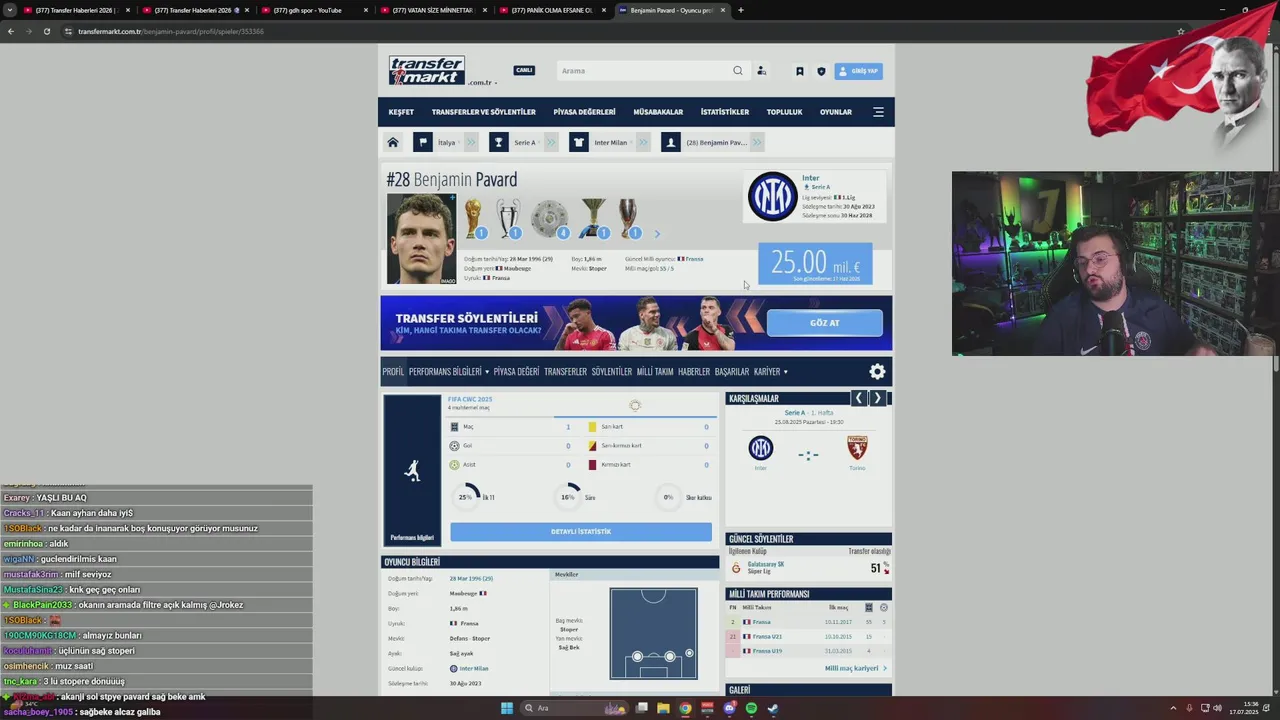Image resolution: width=1280 pixels, height=720 pixels.
Task: Open Oyunlar menu
Action: (836, 112)
